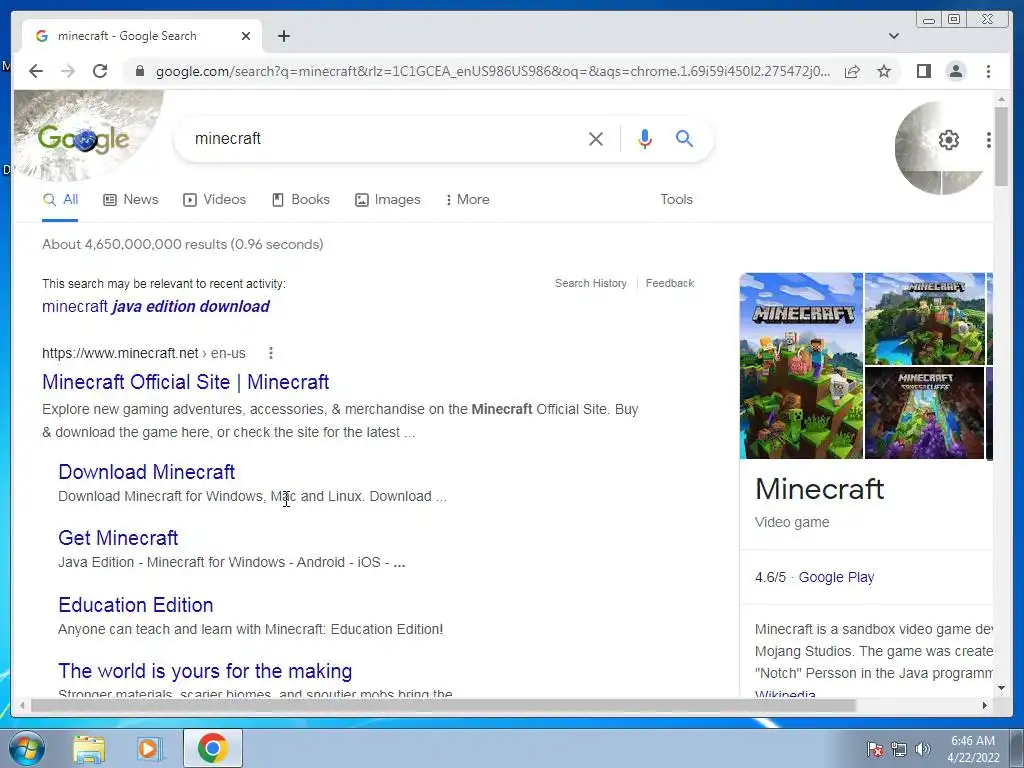Switch to the News tab

131,200
